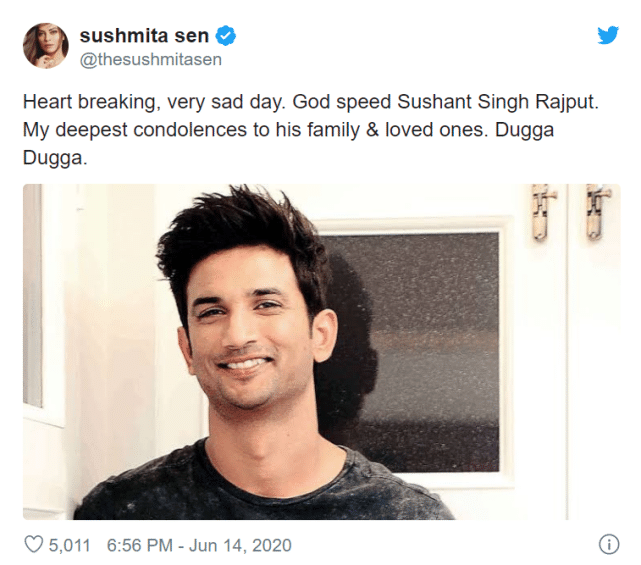Like the tweet with the heart icon
641x565 pixels.
[34, 545]
